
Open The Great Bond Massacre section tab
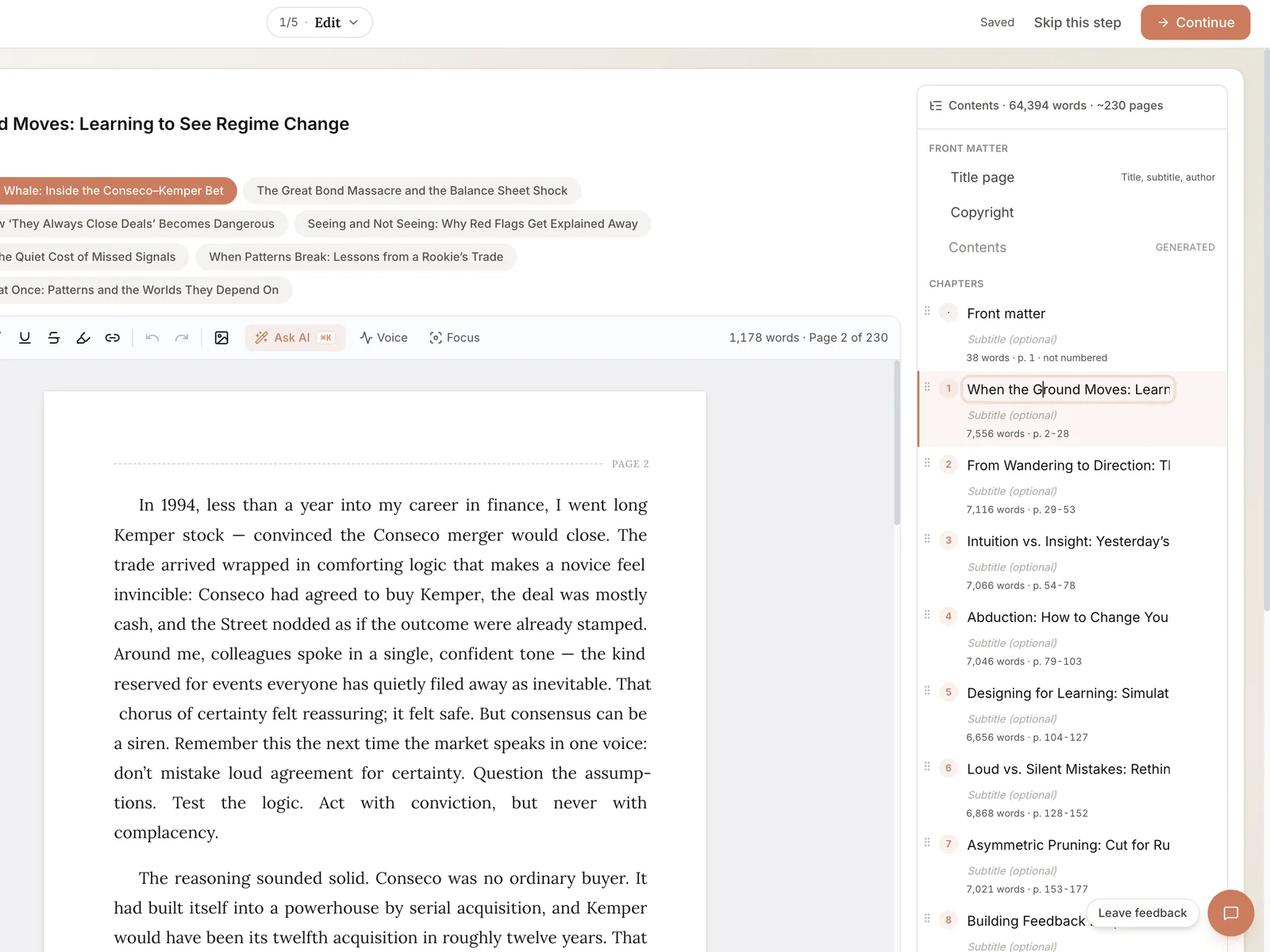412,190
